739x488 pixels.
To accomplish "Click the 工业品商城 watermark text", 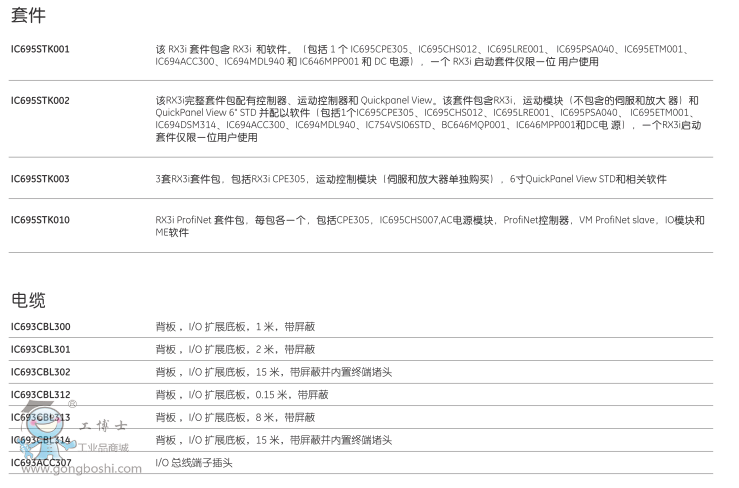I will (x=102, y=446).
